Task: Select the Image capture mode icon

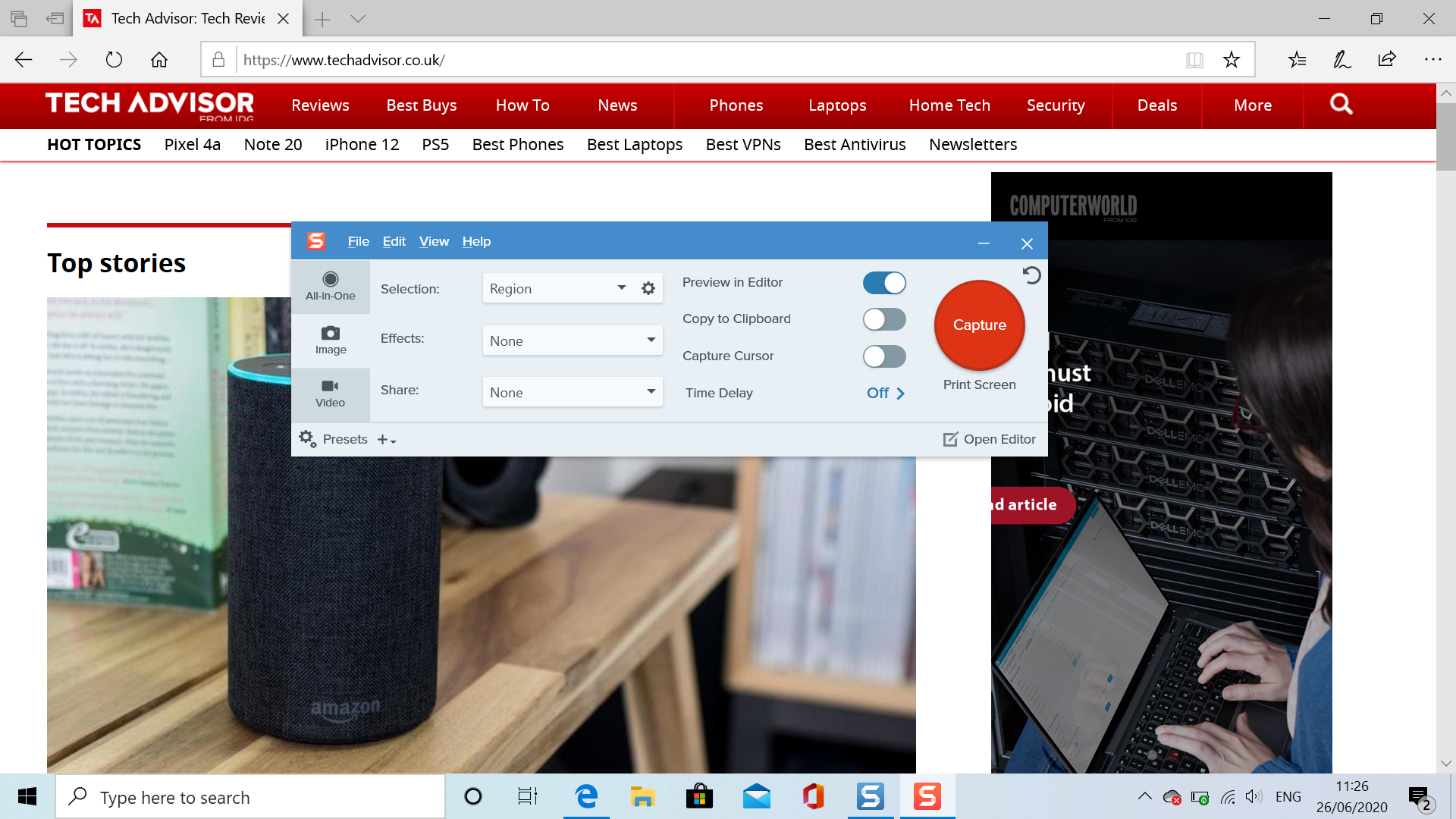Action: pos(330,338)
